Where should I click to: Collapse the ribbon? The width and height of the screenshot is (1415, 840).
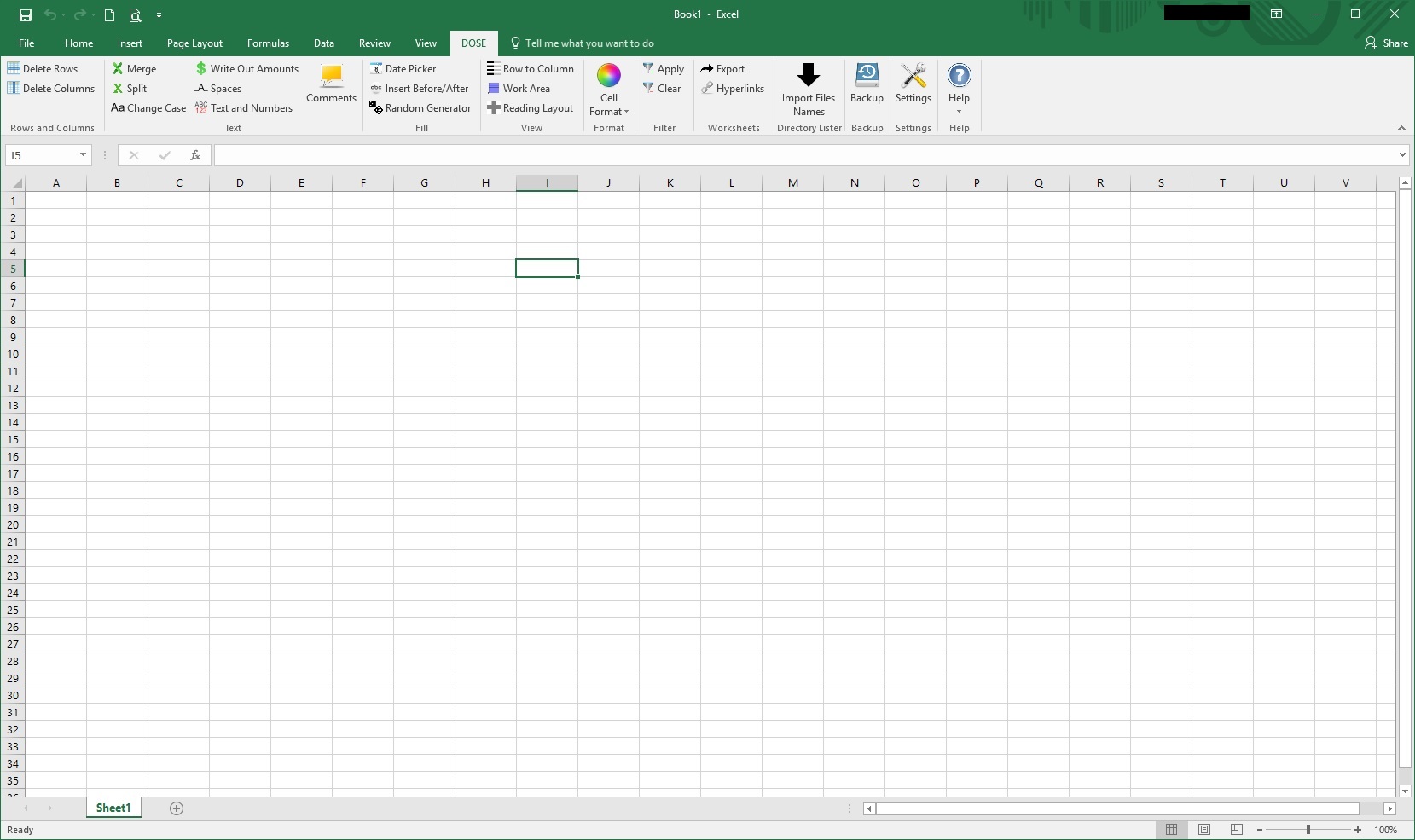pos(1401,128)
